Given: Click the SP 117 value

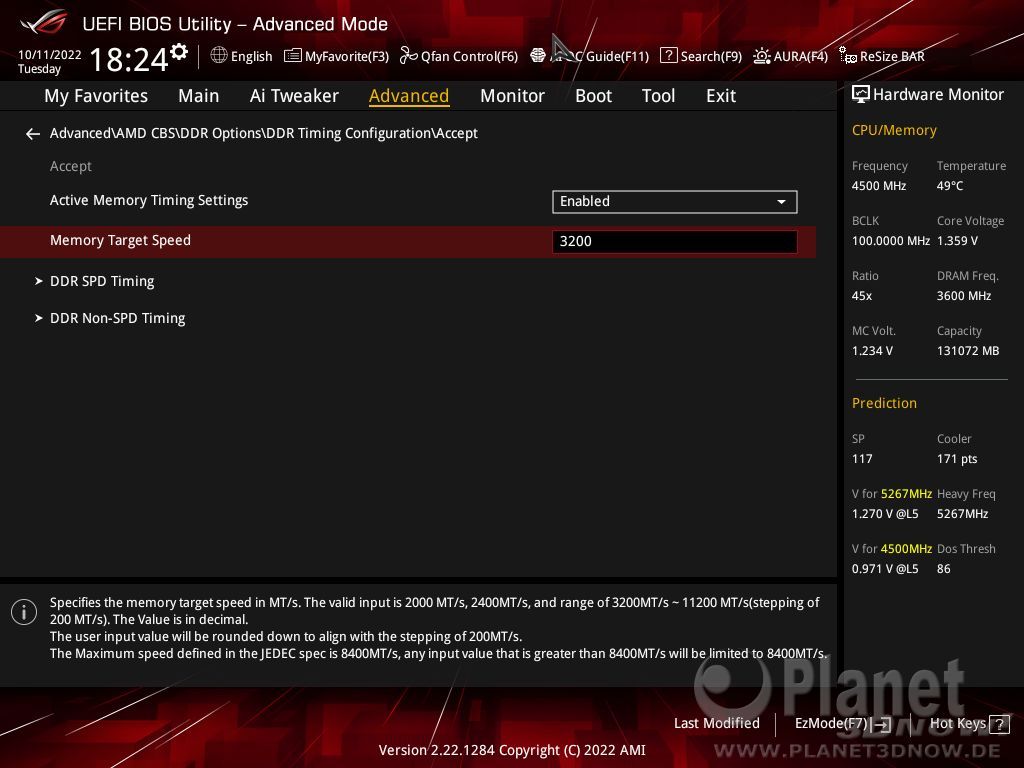Looking at the screenshot, I should (862, 459).
